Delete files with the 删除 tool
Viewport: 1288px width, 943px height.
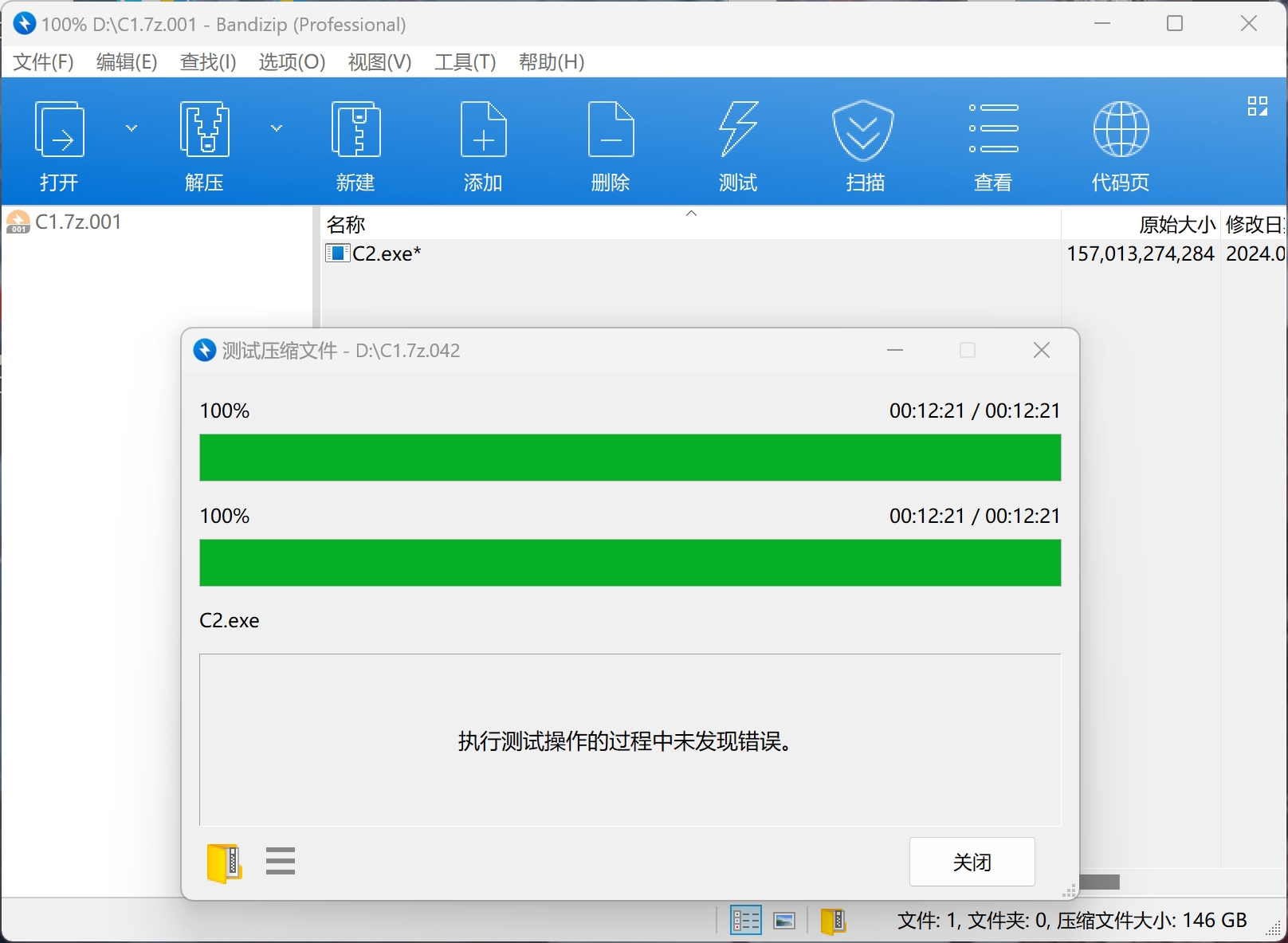pyautogui.click(x=611, y=143)
